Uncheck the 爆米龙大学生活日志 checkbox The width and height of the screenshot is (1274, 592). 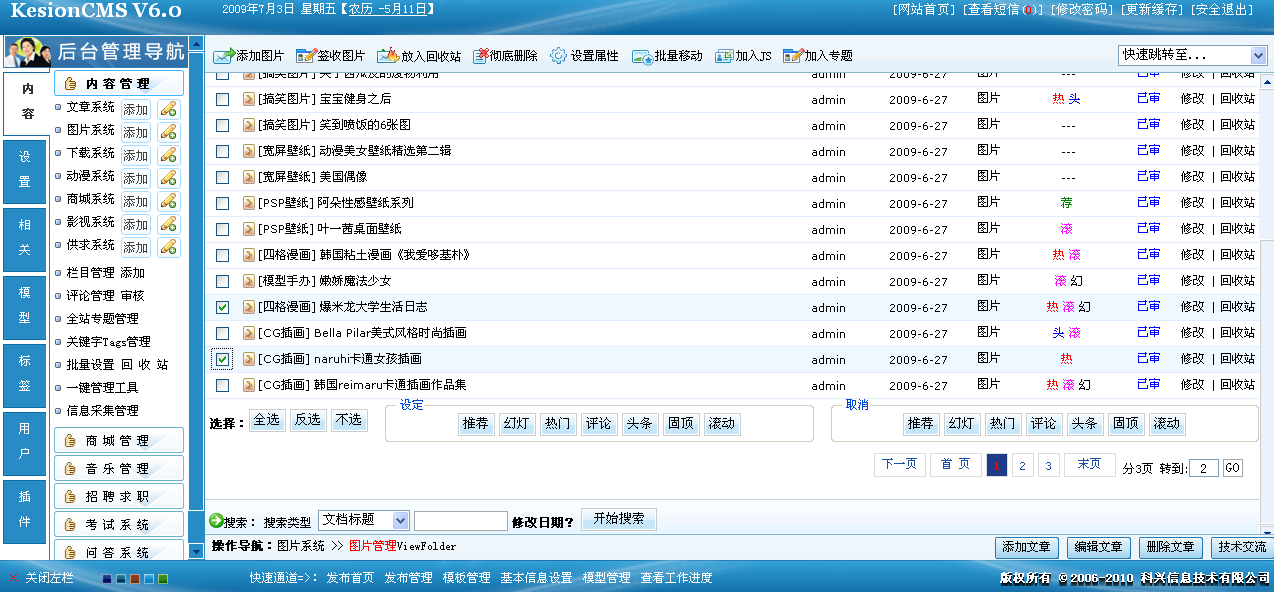coord(223,307)
